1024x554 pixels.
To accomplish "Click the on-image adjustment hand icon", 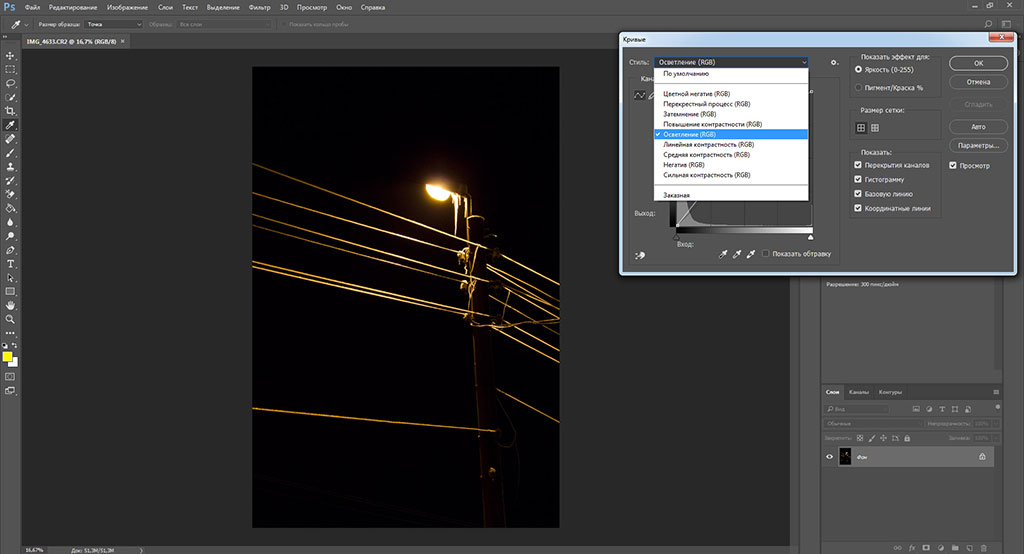I will point(640,255).
